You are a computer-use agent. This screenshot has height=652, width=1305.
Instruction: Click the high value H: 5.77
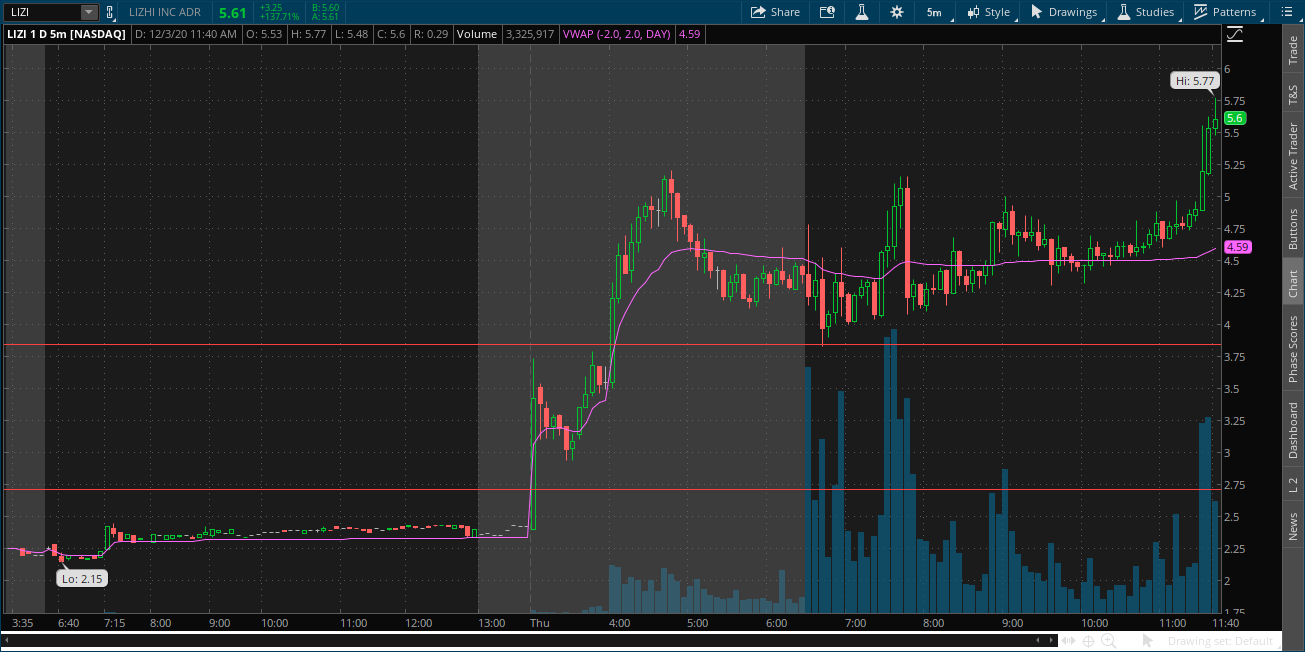pyautogui.click(x=308, y=34)
